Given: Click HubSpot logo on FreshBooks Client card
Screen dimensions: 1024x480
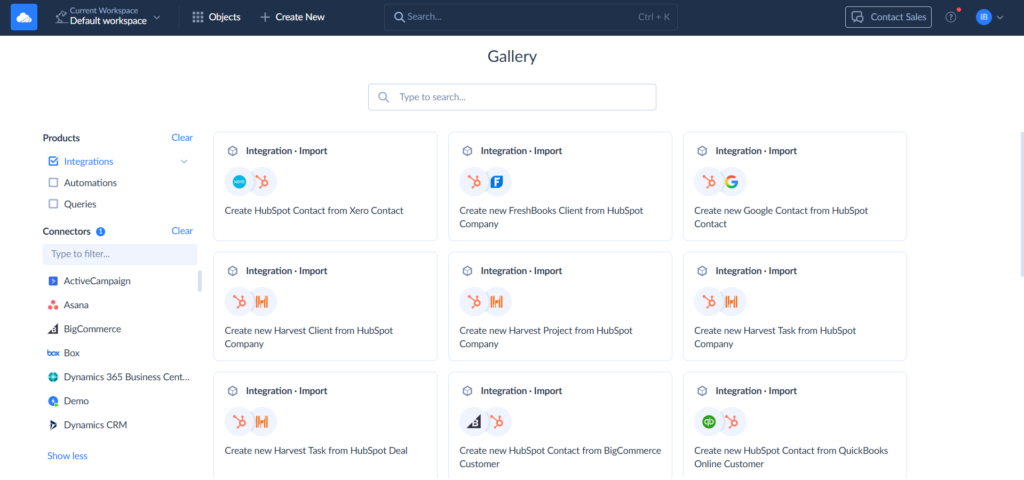Looking at the screenshot, I should pos(474,182).
